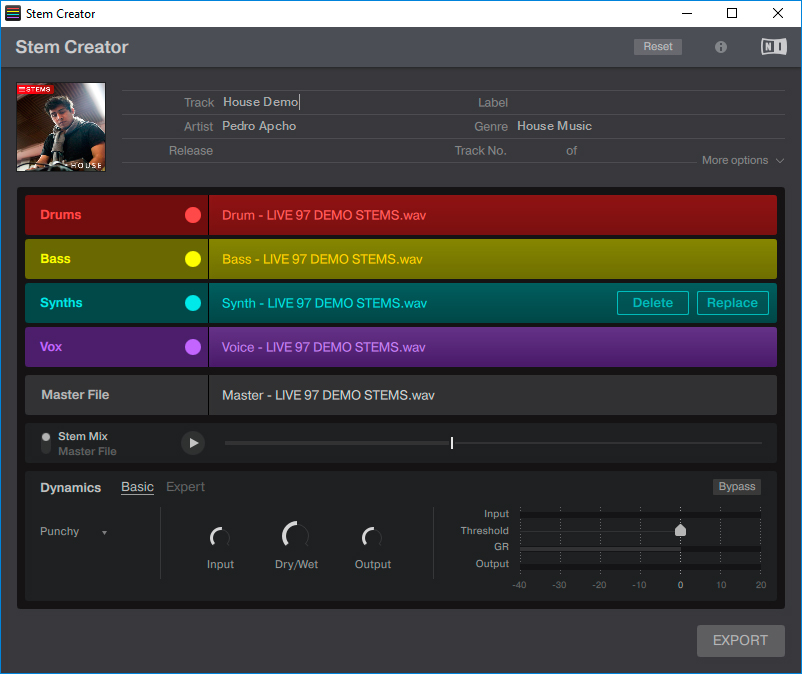Click Drum - LIVE 97 DEMO STEMS.wav file
The width and height of the screenshot is (802, 674).
pyautogui.click(x=324, y=215)
